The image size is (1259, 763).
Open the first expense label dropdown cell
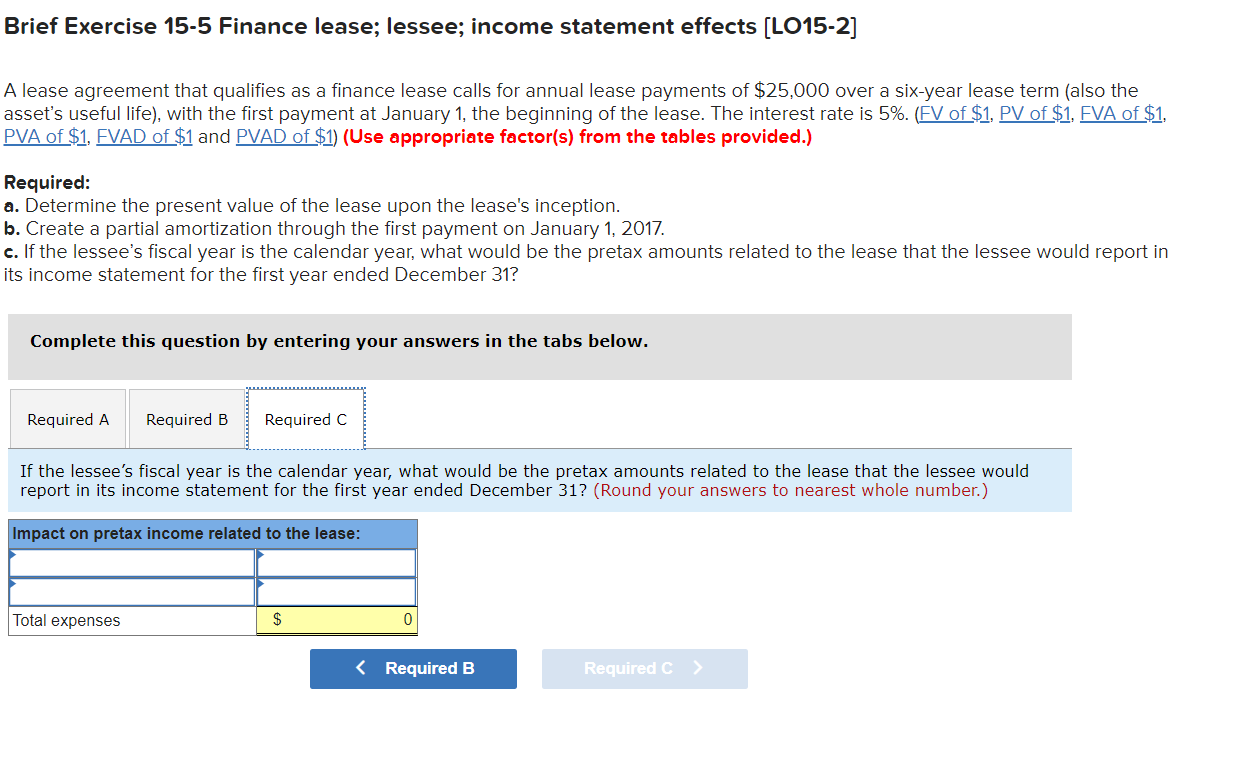(130, 562)
